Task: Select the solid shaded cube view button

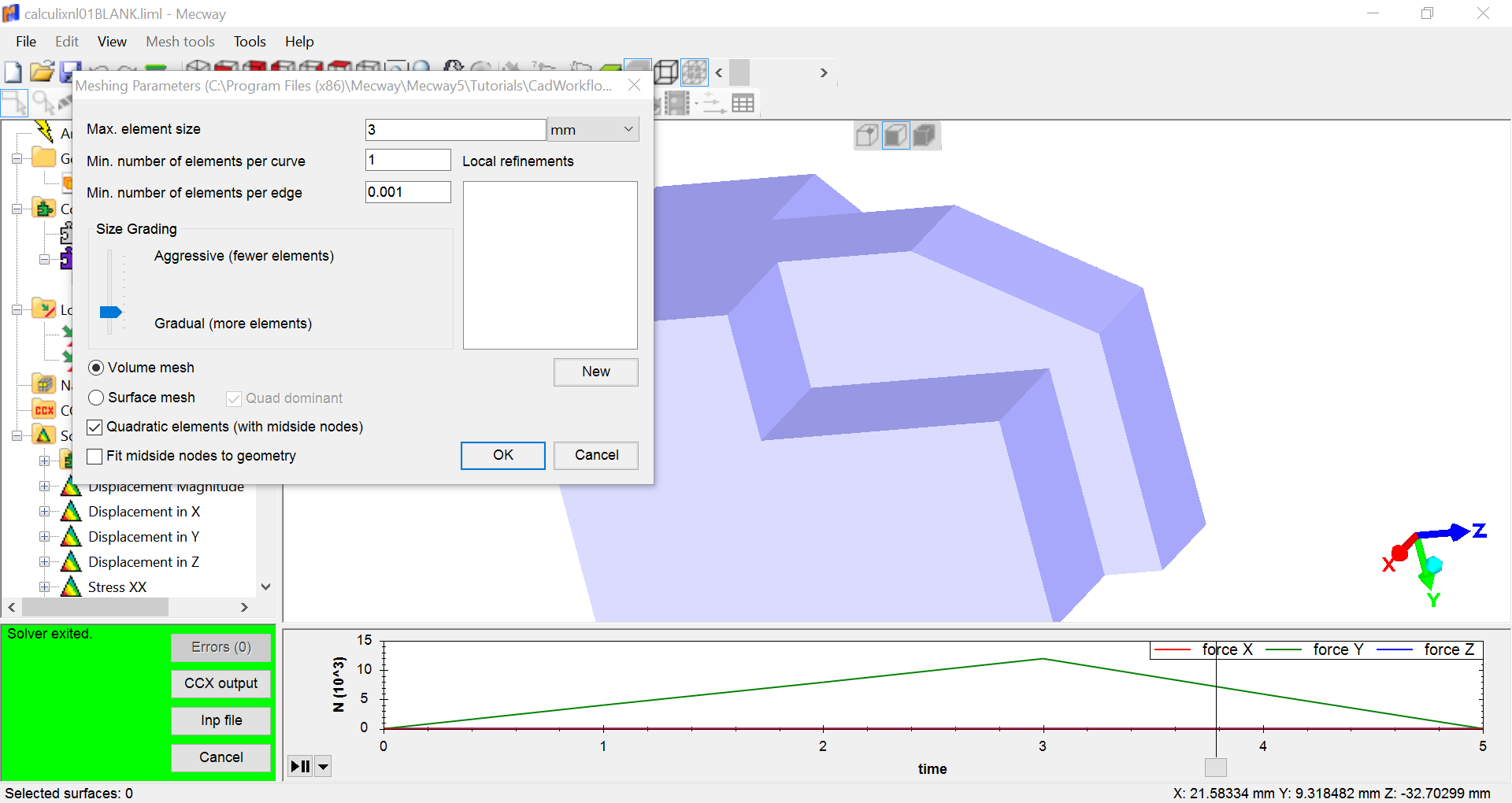Action: click(925, 135)
